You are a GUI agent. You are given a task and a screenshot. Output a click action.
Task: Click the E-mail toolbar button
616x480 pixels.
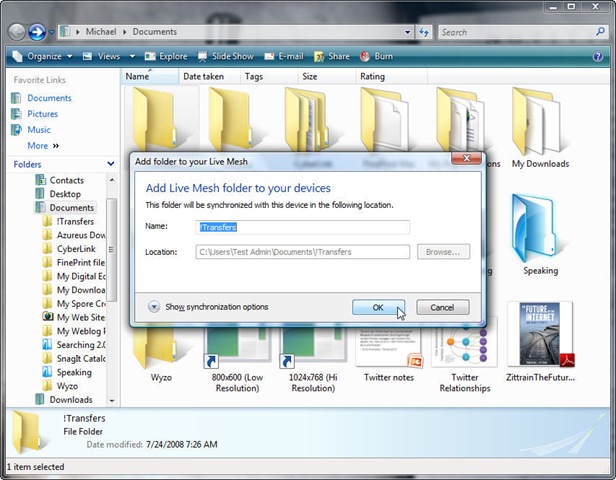click(x=284, y=57)
